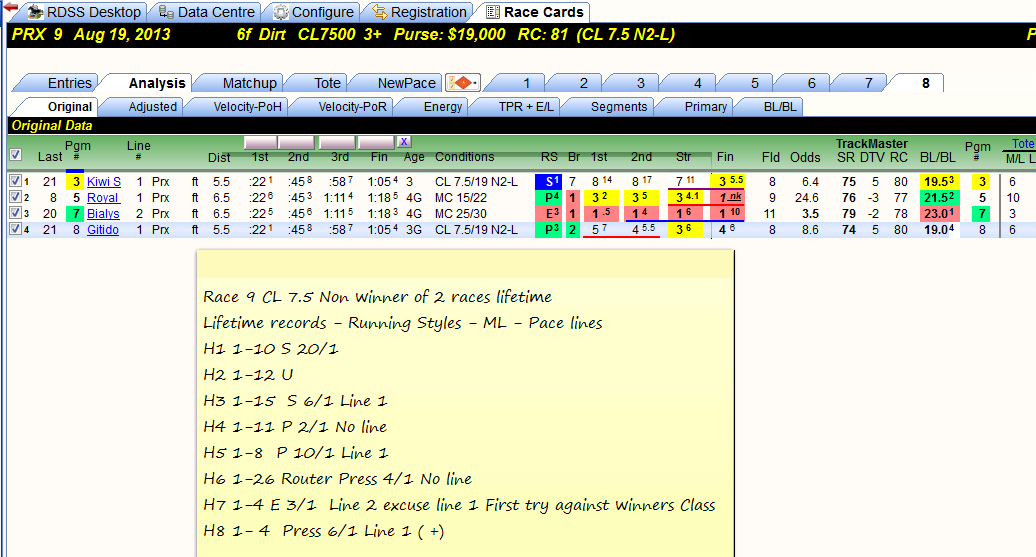Open the TPR + E/L sub-tab
Image resolution: width=1036 pixels, height=557 pixels.
[526, 106]
